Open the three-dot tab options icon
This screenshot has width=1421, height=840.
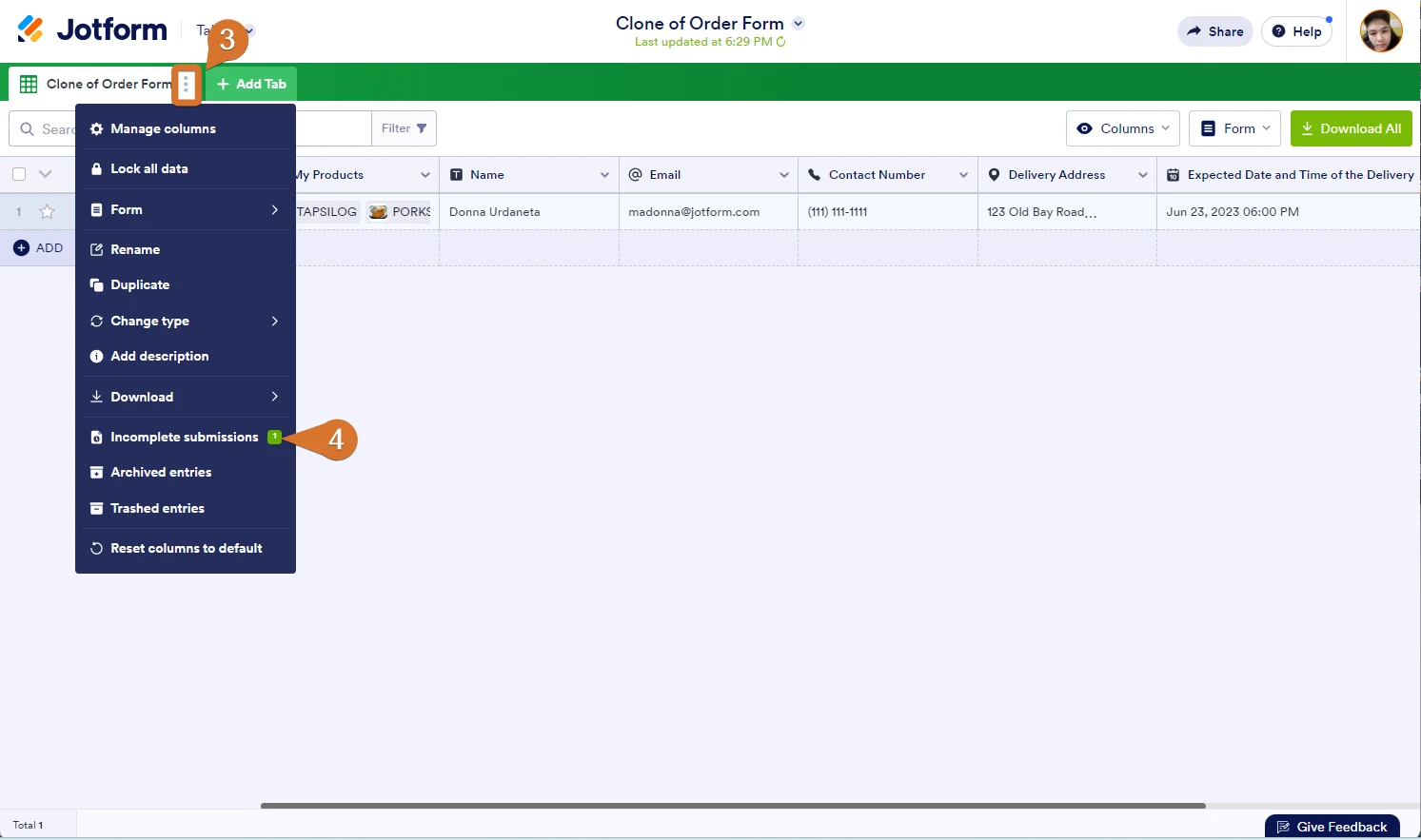point(187,84)
